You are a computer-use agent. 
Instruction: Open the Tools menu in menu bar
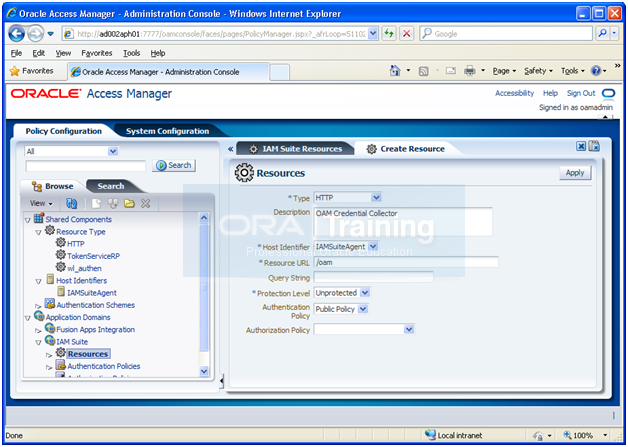(131, 53)
